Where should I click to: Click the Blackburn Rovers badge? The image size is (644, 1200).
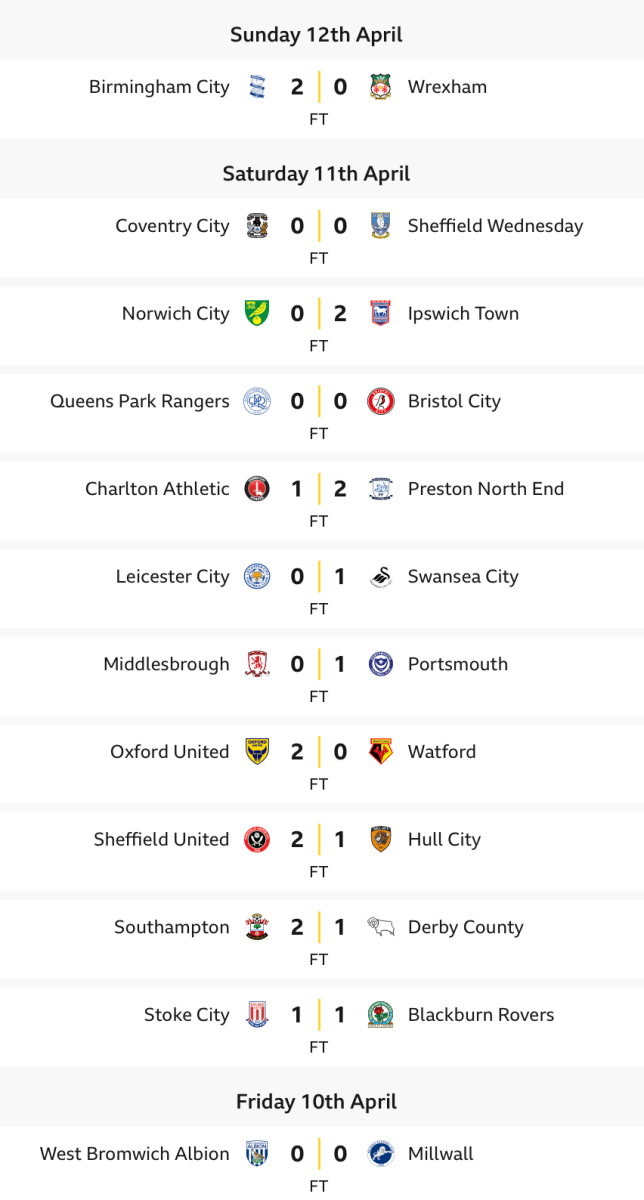pos(380,1015)
